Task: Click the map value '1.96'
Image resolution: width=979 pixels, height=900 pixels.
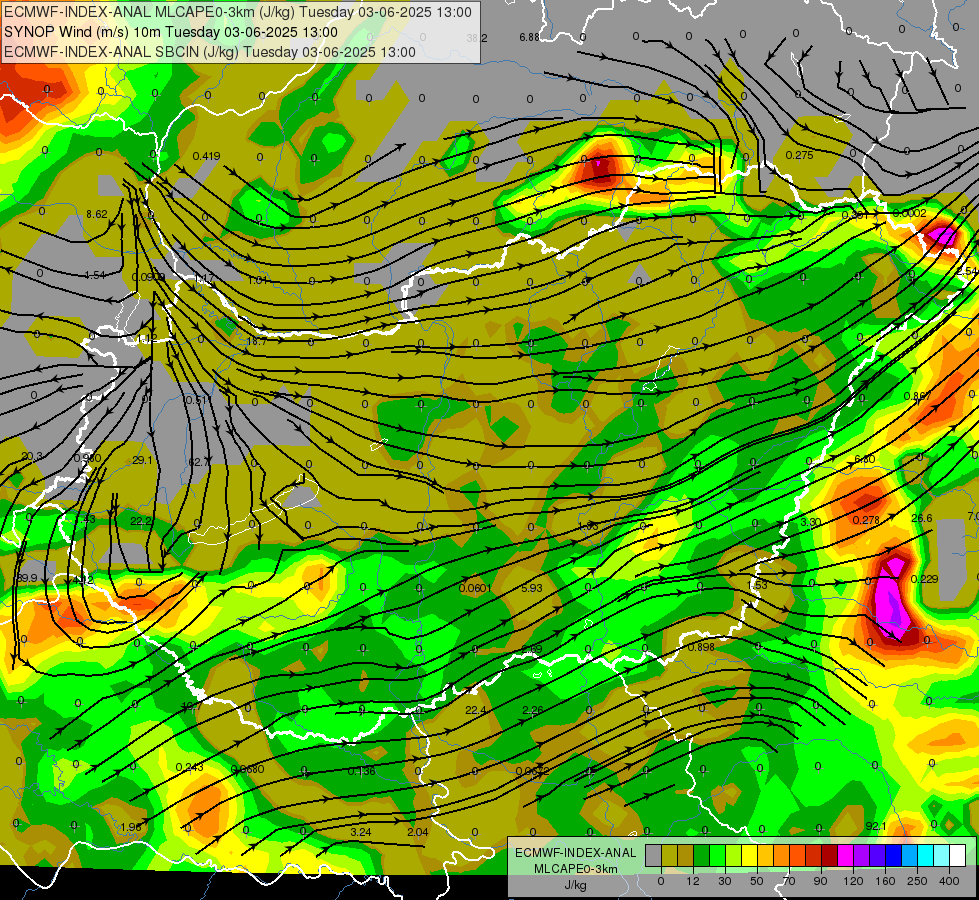Action: 131,828
